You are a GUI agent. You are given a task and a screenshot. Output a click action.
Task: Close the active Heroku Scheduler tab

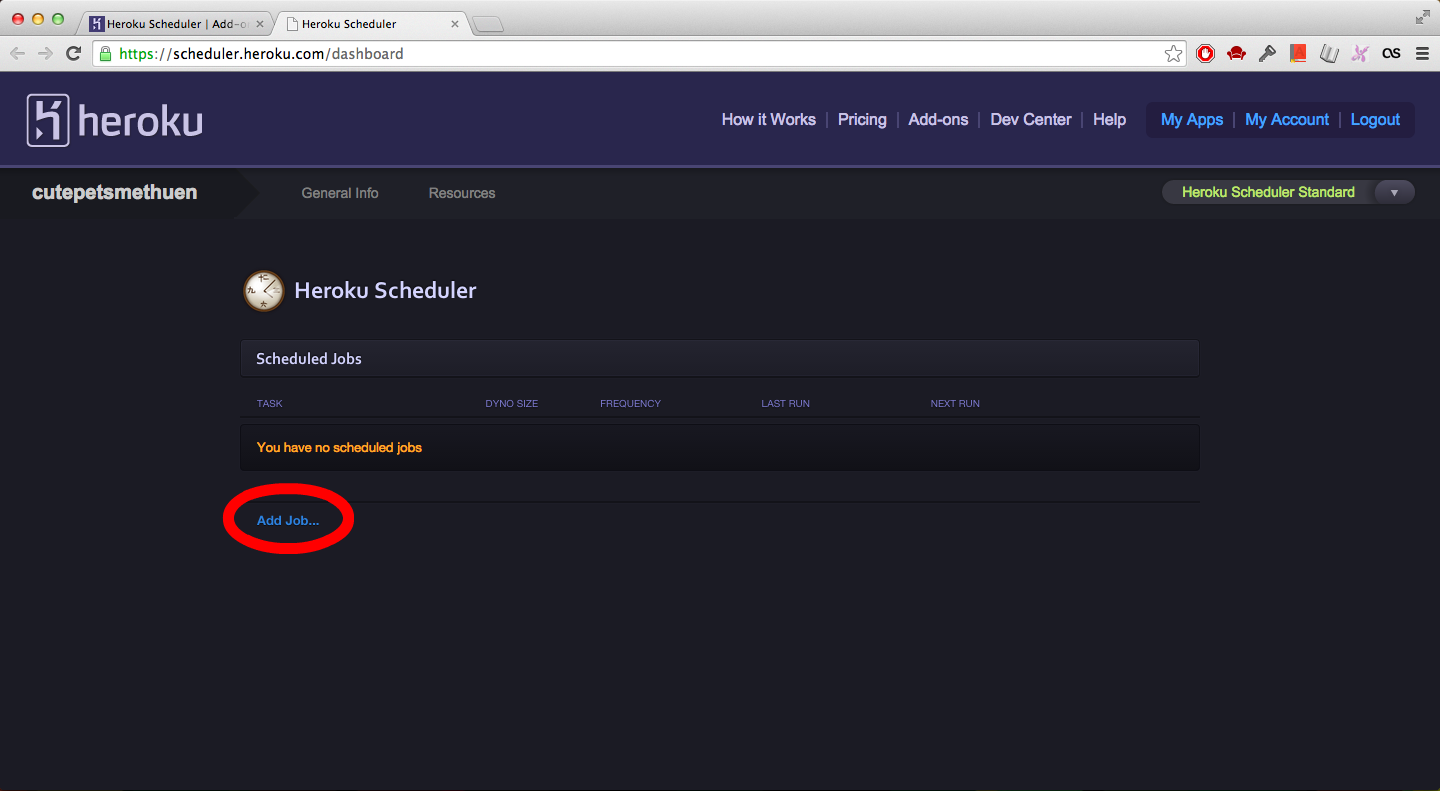455,24
